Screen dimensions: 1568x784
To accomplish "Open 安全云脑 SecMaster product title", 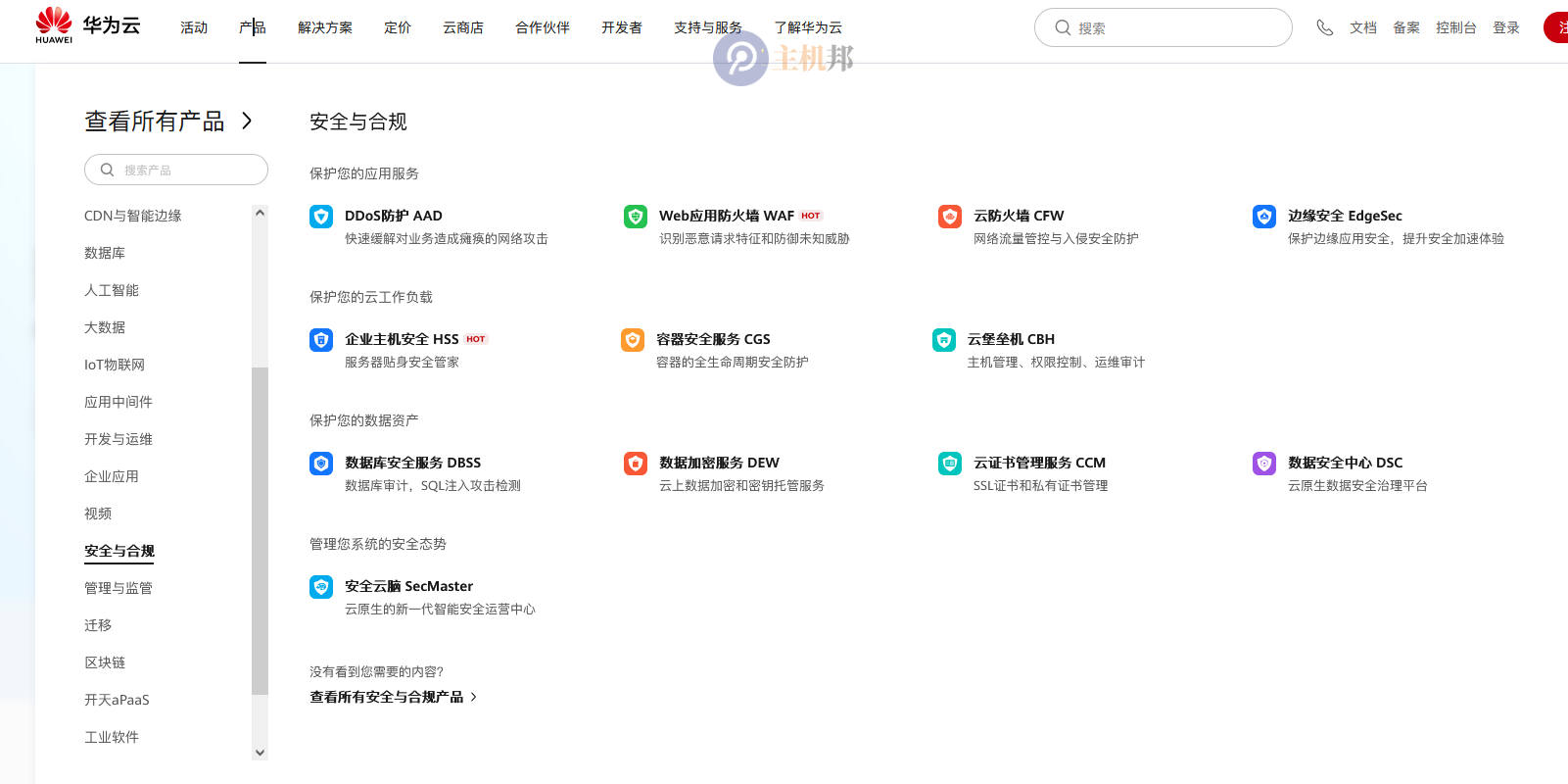I will [408, 586].
